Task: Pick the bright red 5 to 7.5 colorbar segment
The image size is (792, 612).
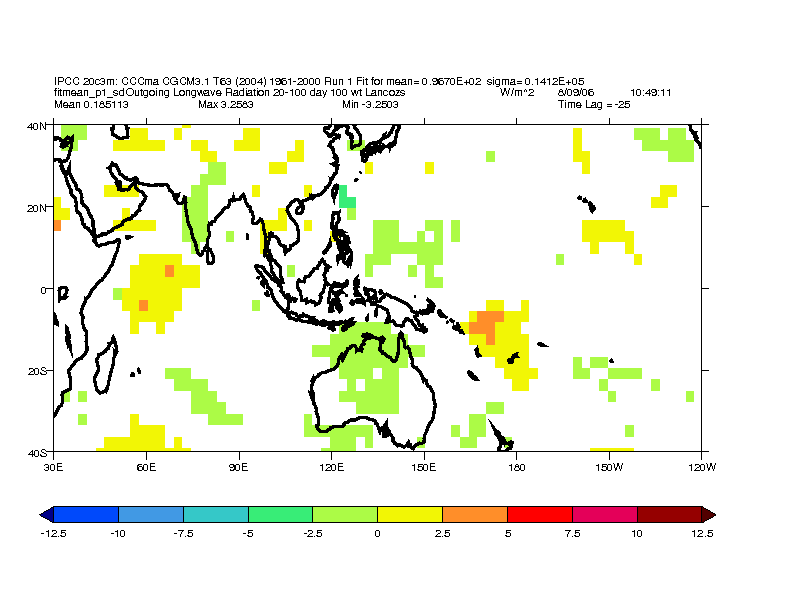Action: (539, 514)
